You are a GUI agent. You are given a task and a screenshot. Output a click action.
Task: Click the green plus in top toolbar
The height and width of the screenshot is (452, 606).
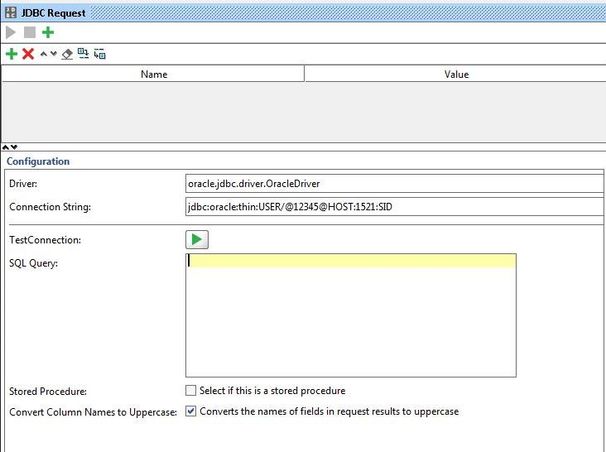pyautogui.click(x=47, y=33)
